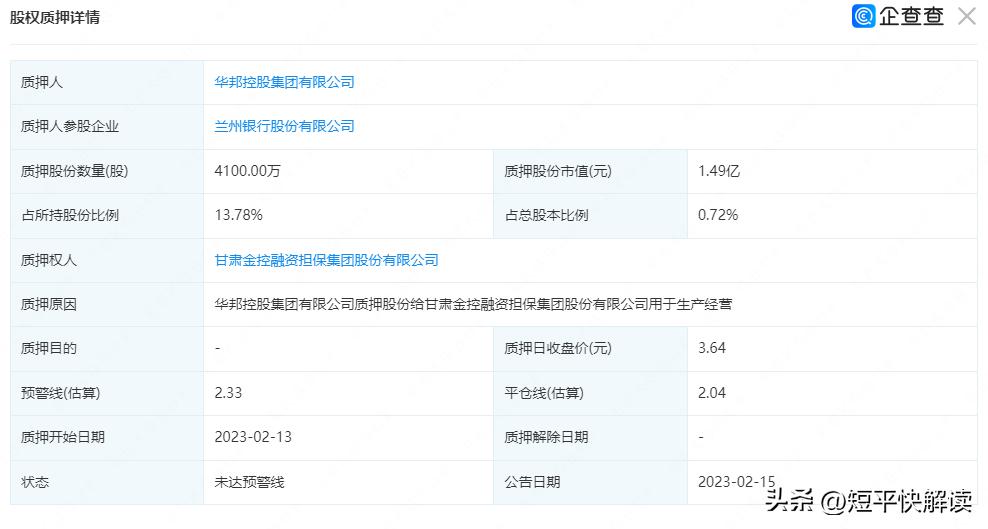The height and width of the screenshot is (529, 988).
Task: Open the 甘肃金控融资担保集团股份有限公司 link
Action: click(326, 260)
